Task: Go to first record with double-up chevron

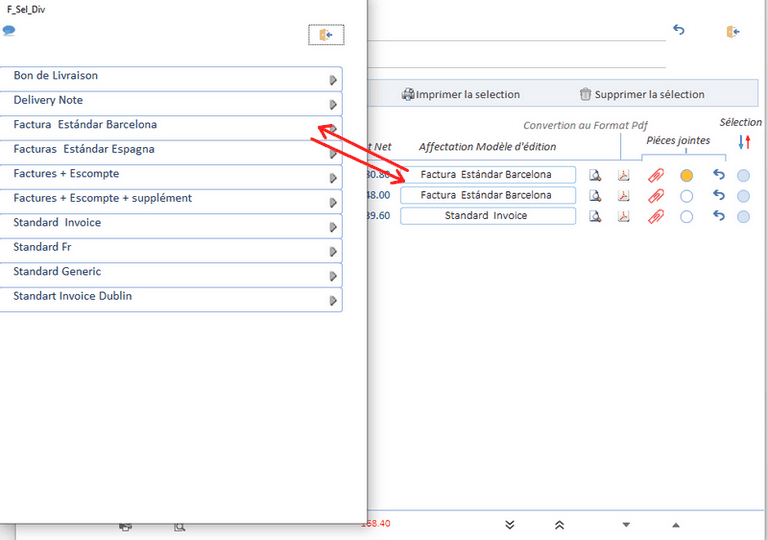Action: coord(559,525)
